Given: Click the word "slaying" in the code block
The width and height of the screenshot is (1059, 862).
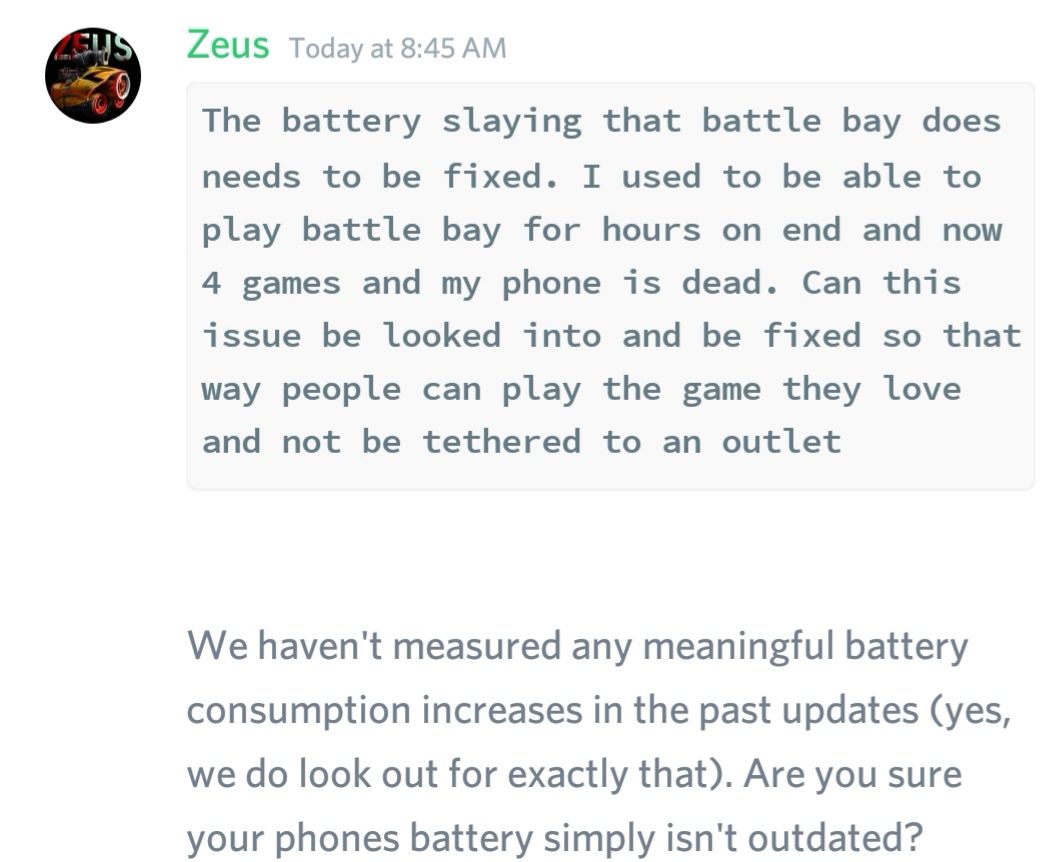Looking at the screenshot, I should [511, 122].
